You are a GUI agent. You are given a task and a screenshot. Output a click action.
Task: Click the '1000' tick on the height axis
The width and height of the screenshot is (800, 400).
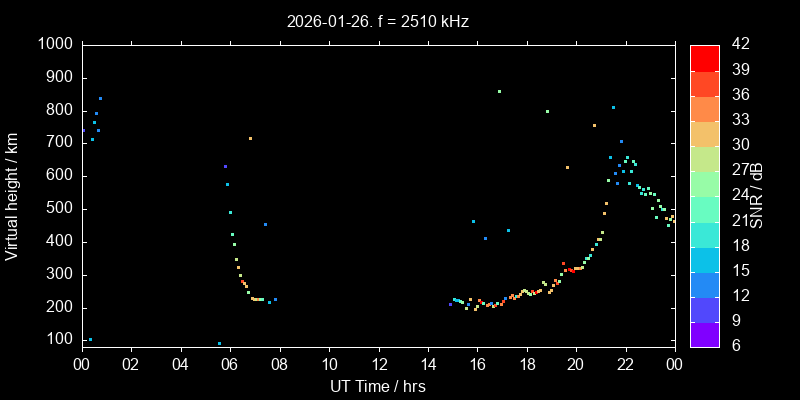tap(55, 45)
